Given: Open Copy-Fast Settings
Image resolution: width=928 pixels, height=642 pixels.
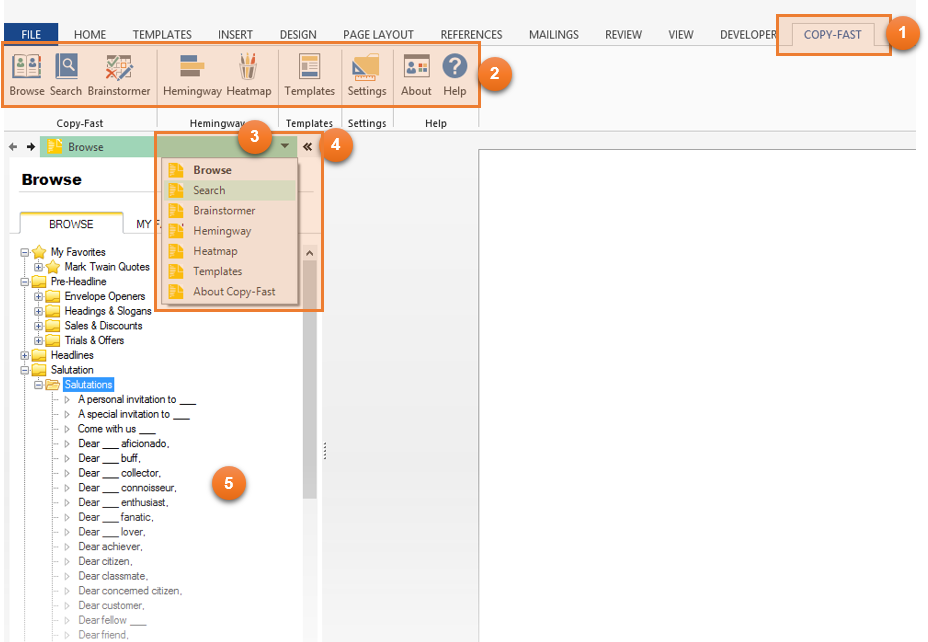Looking at the screenshot, I should coord(367,75).
